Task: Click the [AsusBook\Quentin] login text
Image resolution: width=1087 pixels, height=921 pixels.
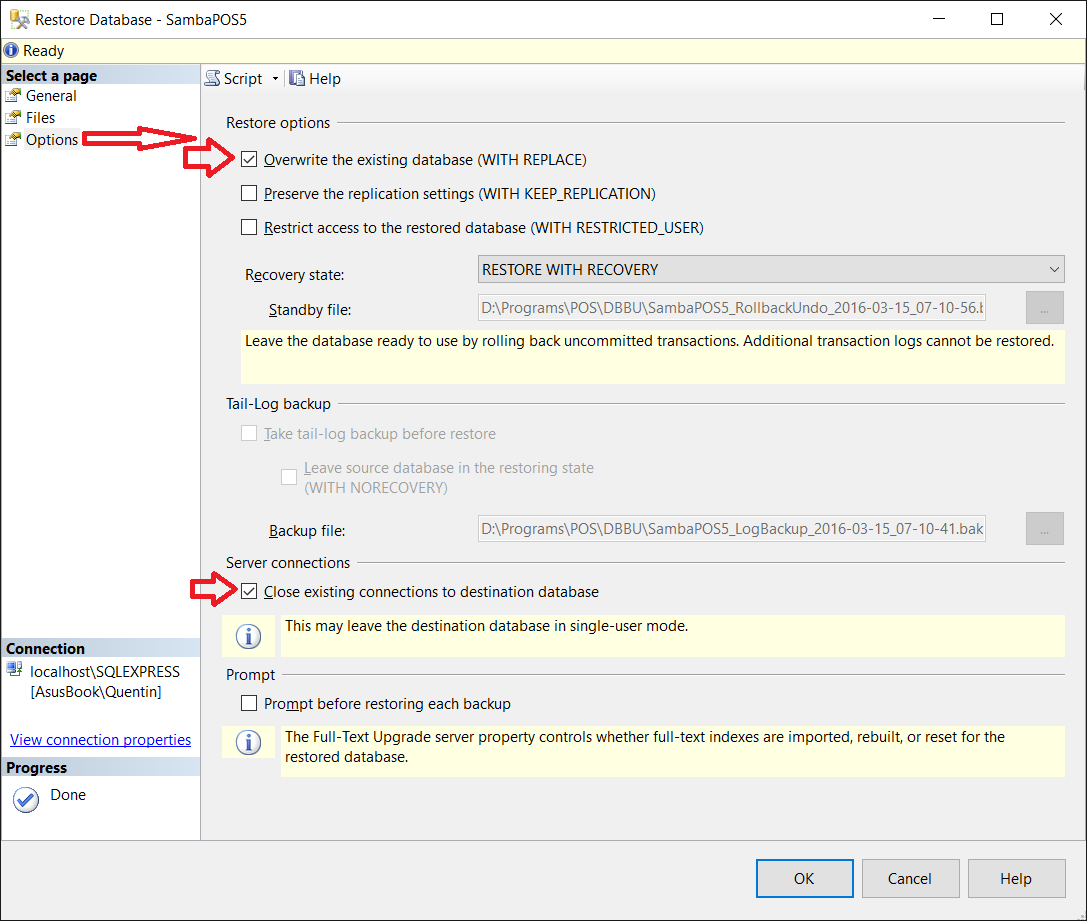Action: tap(96, 692)
